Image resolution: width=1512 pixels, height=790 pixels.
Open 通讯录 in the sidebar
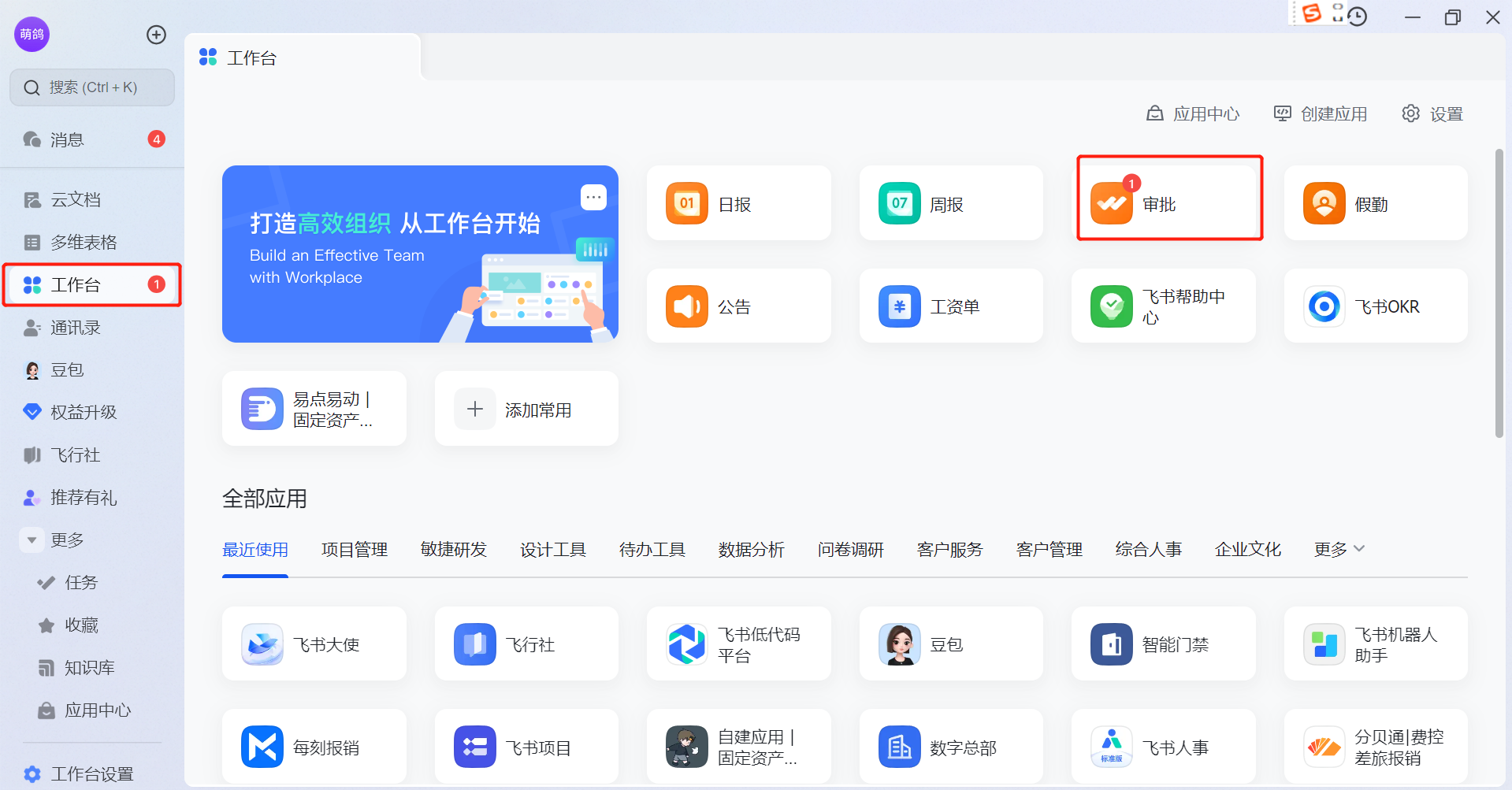point(92,328)
